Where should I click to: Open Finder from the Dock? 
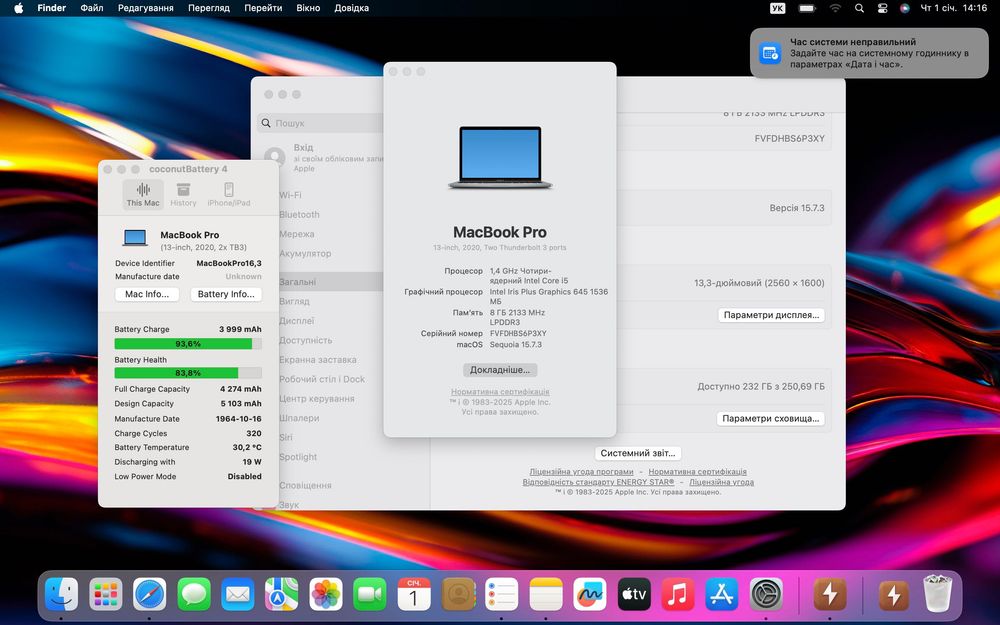(62, 594)
